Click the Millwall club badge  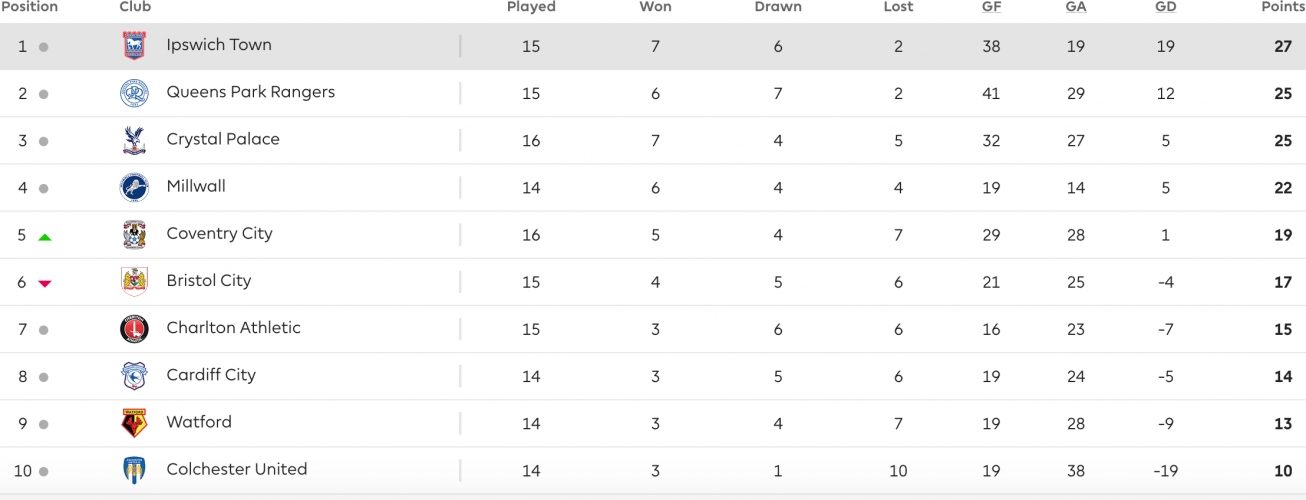pos(134,187)
